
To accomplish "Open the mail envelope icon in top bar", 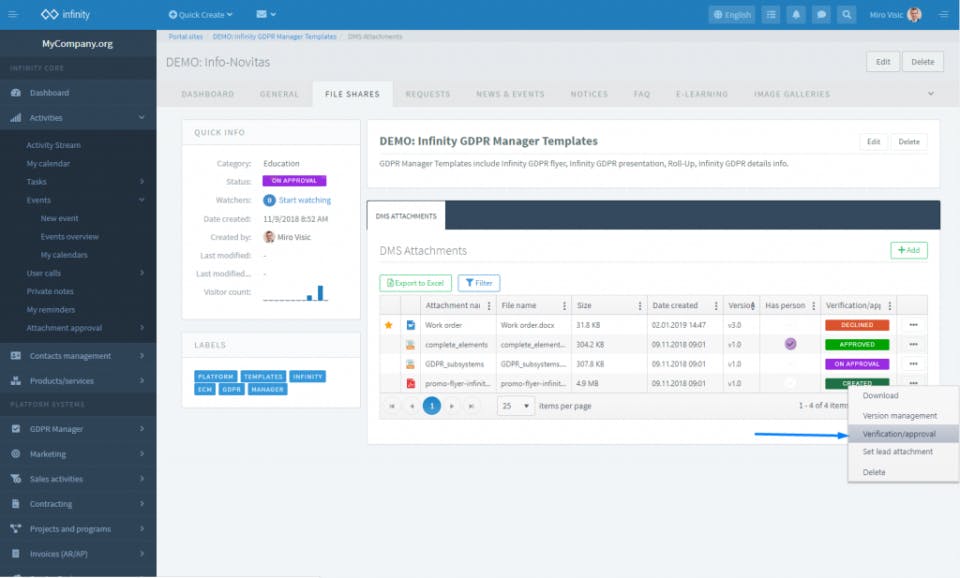I will 262,14.
